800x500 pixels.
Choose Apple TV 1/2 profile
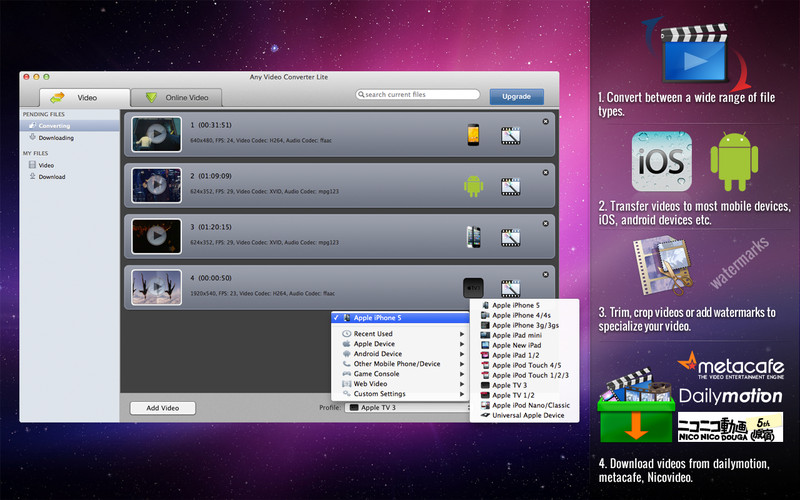tap(524, 395)
